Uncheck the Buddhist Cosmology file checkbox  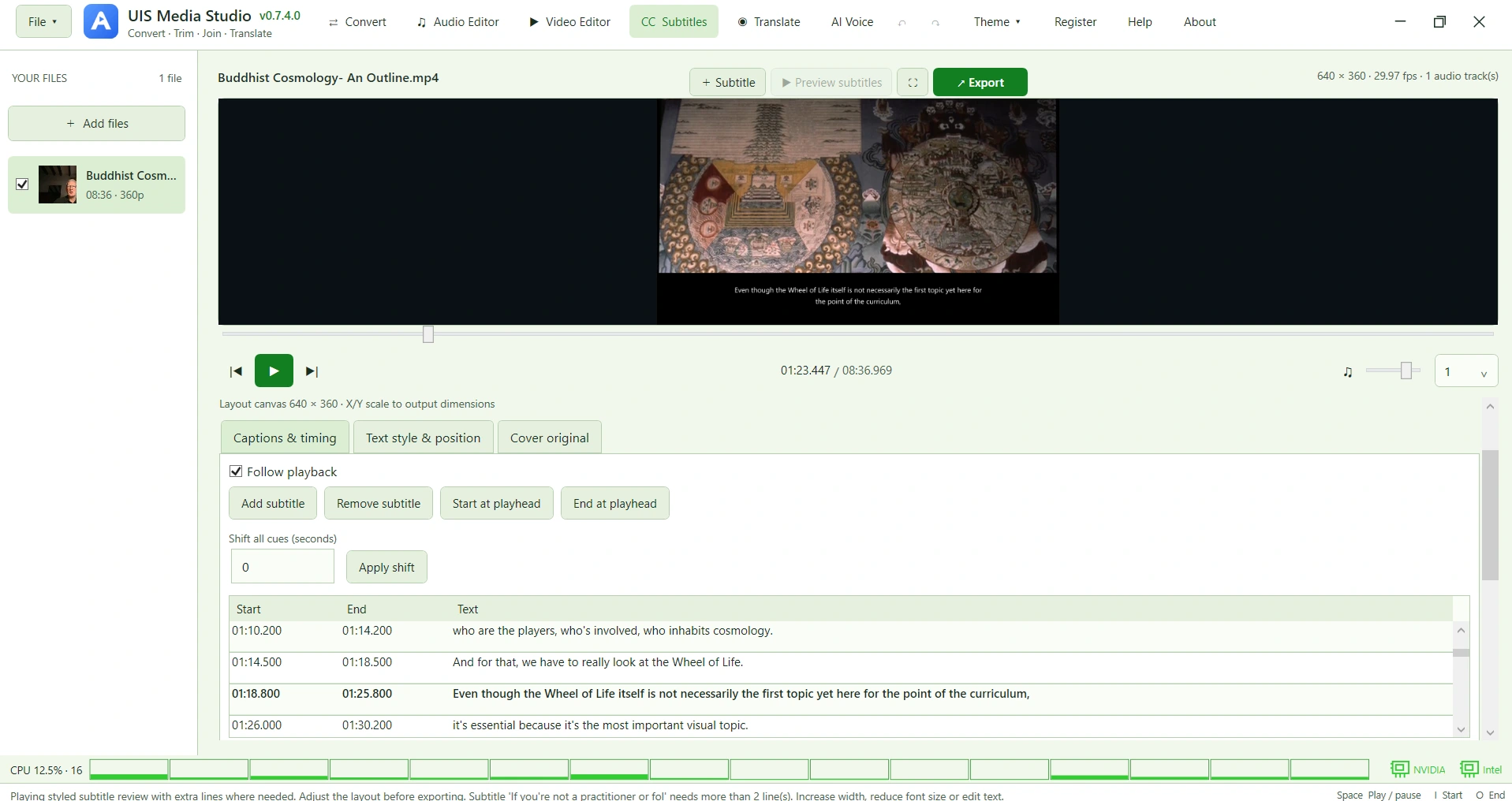pos(22,184)
